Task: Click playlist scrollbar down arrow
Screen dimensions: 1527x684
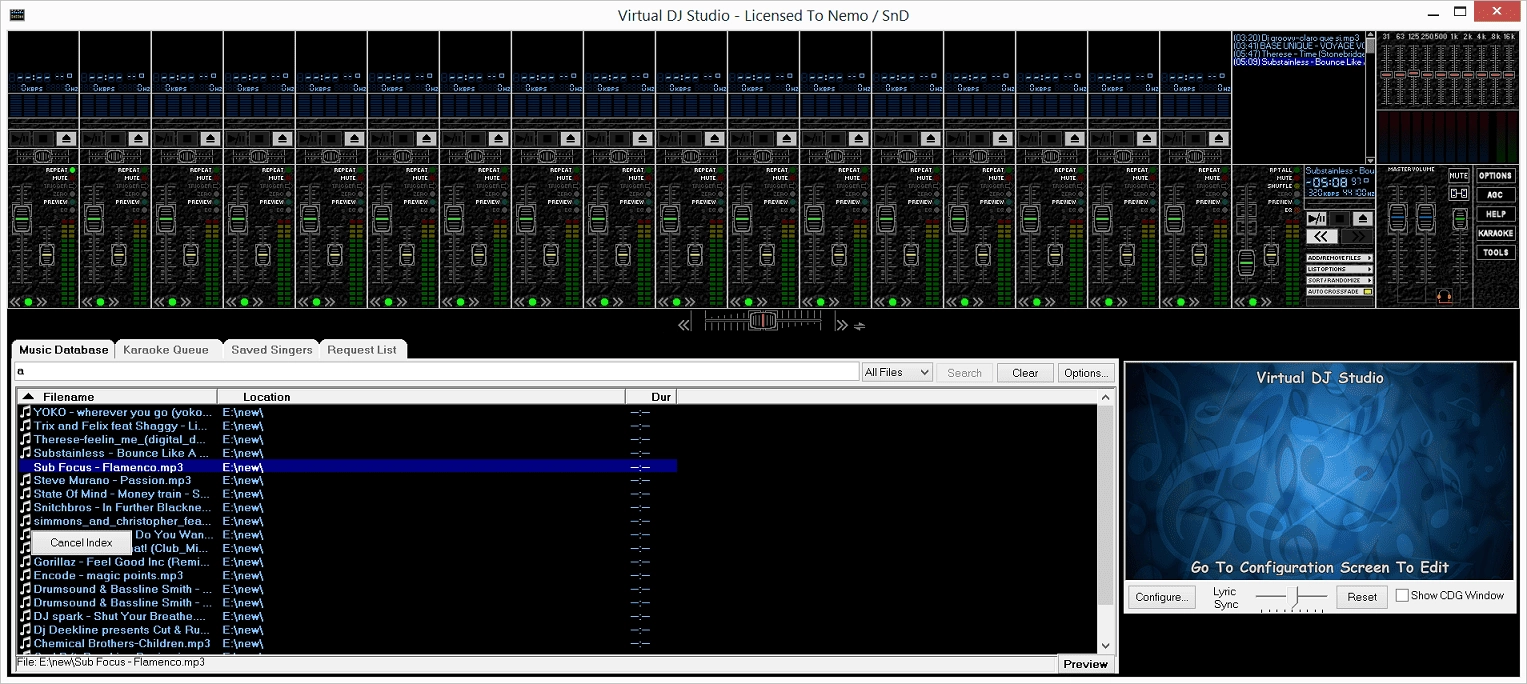Action: tap(1370, 160)
